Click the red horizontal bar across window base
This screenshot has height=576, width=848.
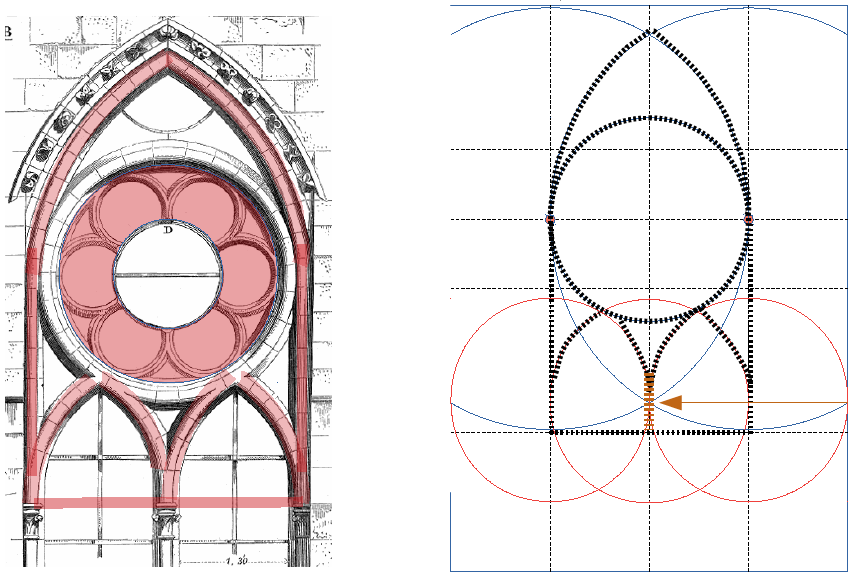click(165, 502)
